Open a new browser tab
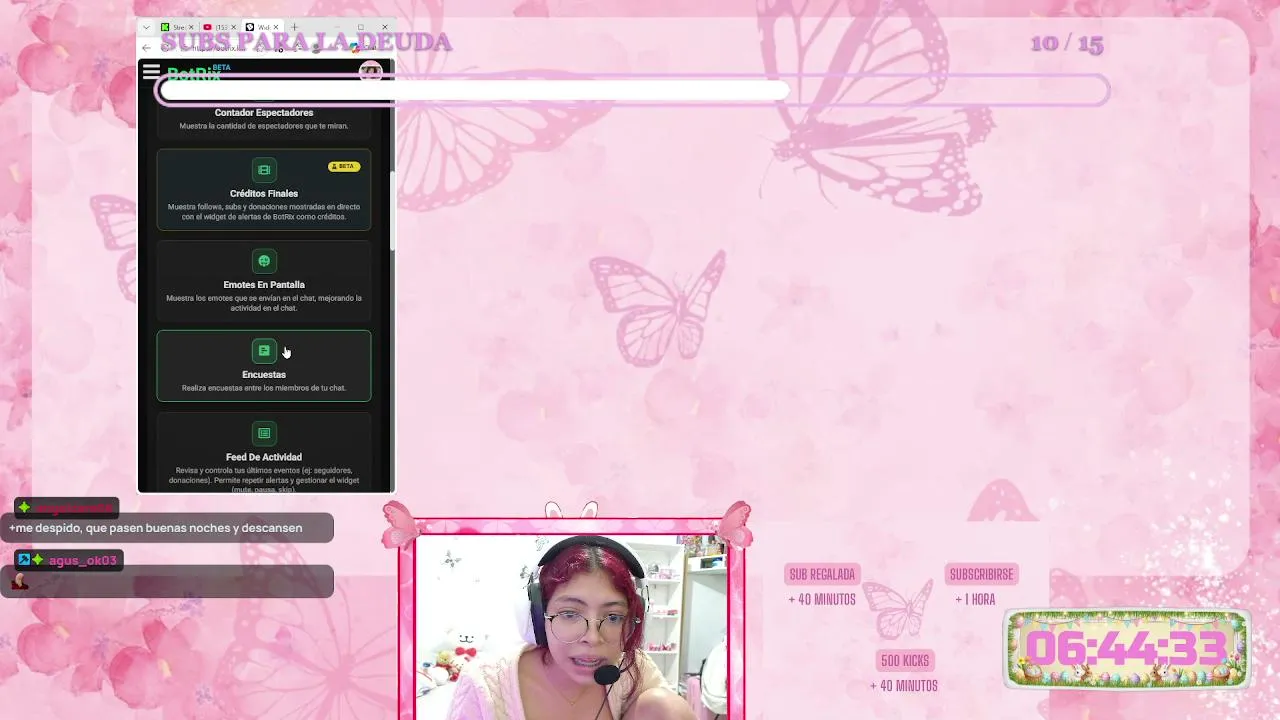Screen dimensions: 1280x720 point(294,27)
